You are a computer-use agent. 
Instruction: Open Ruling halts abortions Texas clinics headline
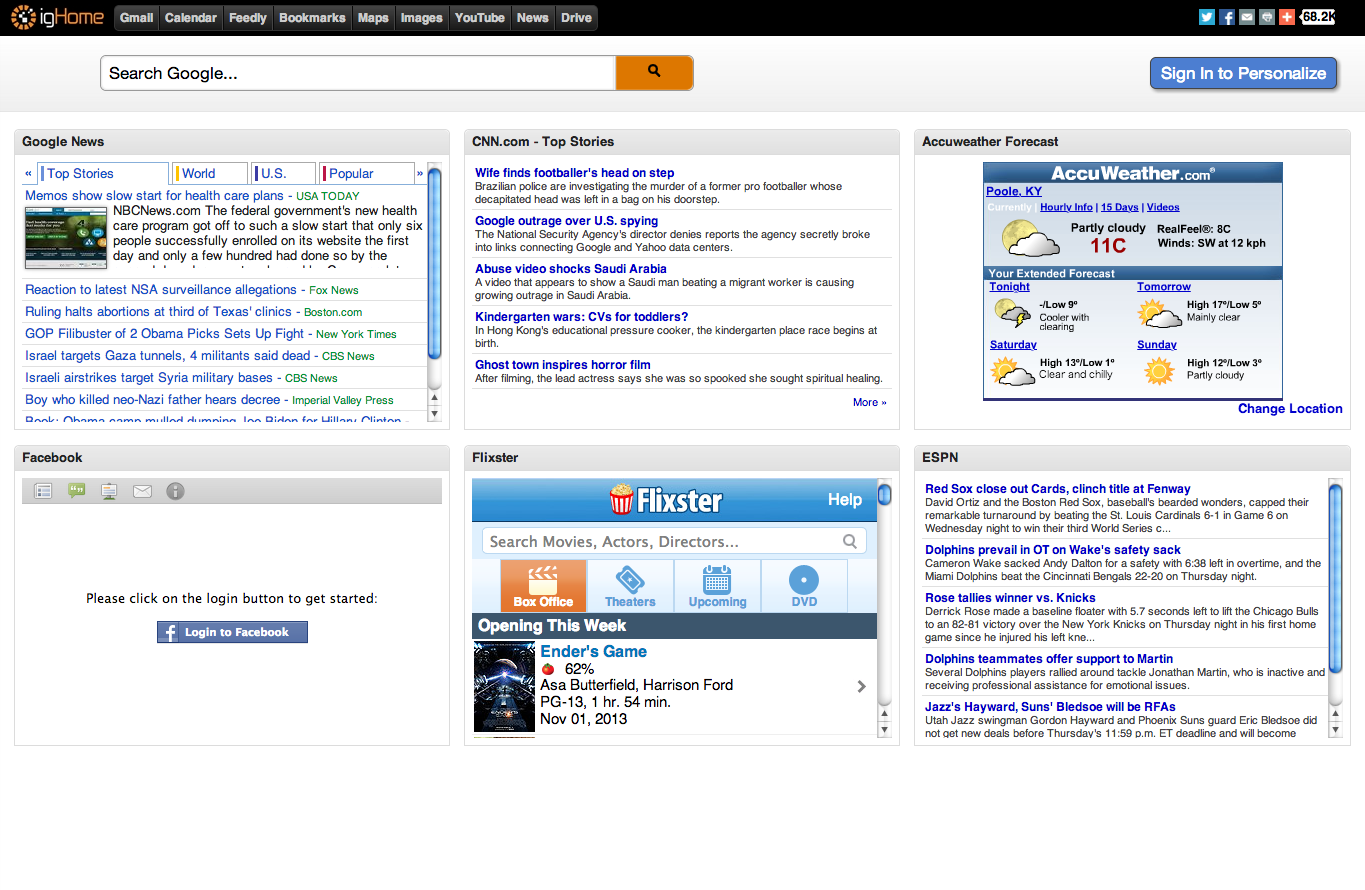click(x=158, y=311)
